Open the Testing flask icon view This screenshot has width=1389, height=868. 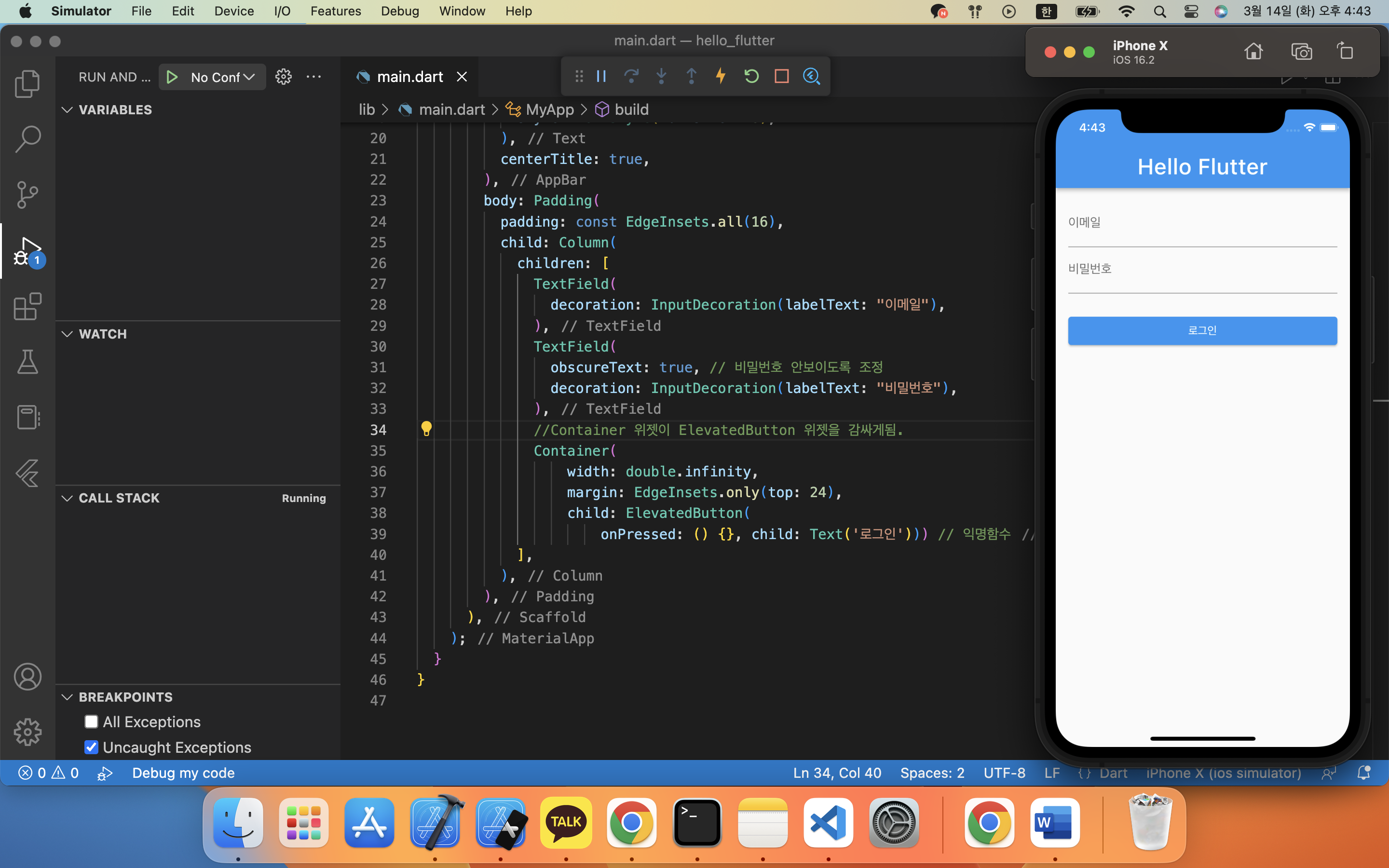[x=27, y=362]
